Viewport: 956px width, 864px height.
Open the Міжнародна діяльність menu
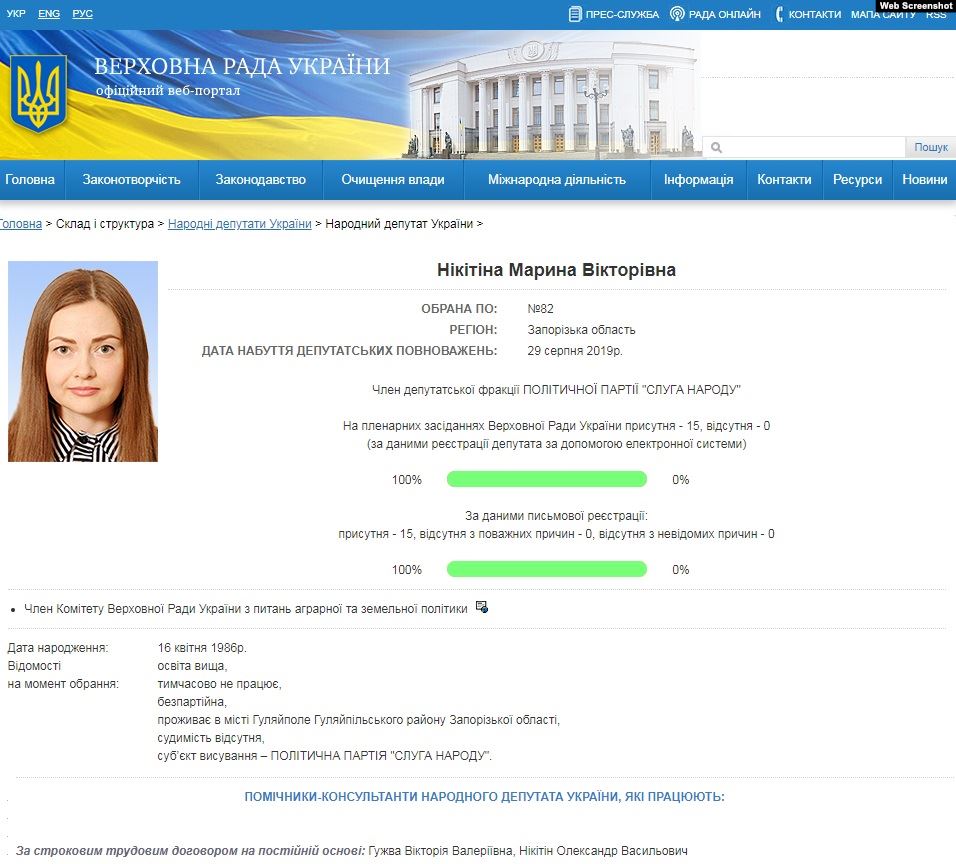pos(557,180)
